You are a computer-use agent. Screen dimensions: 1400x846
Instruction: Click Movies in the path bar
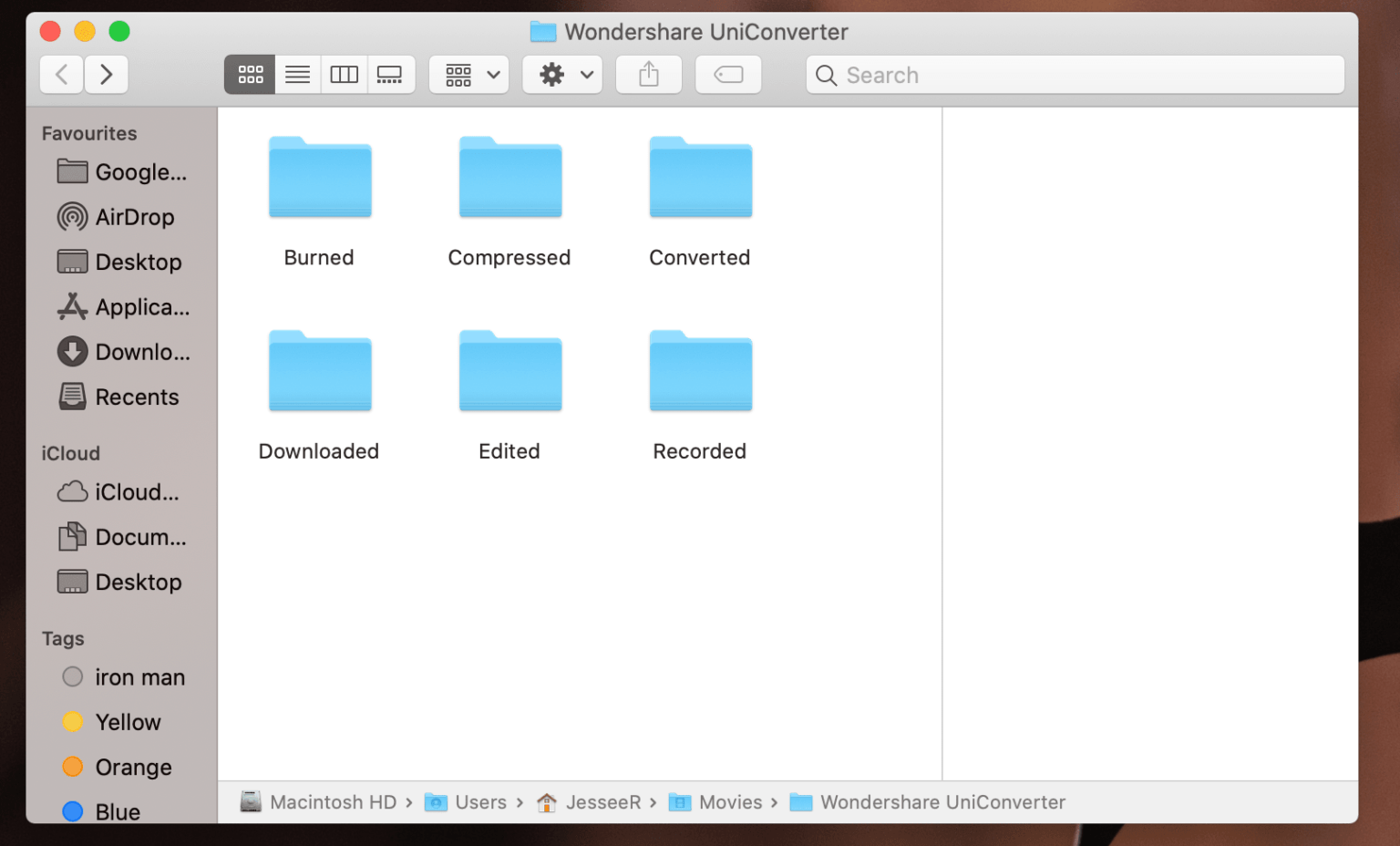715,802
